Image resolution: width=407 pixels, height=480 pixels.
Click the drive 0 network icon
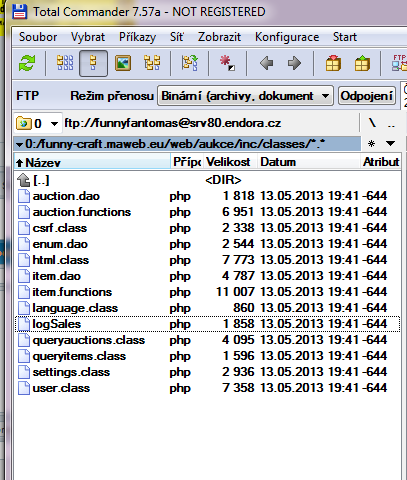pyautogui.click(x=23, y=123)
